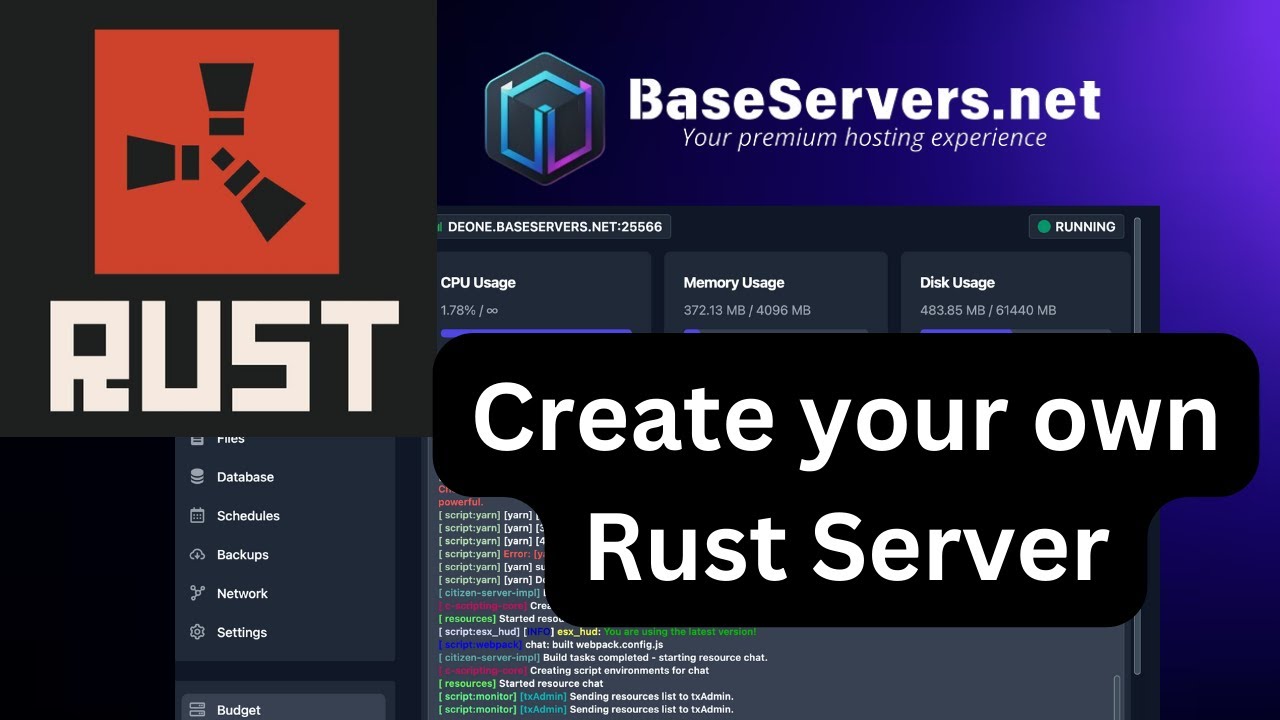The image size is (1280, 720).
Task: Click the "Your premium hosting experience" tagline
Action: coord(864,138)
